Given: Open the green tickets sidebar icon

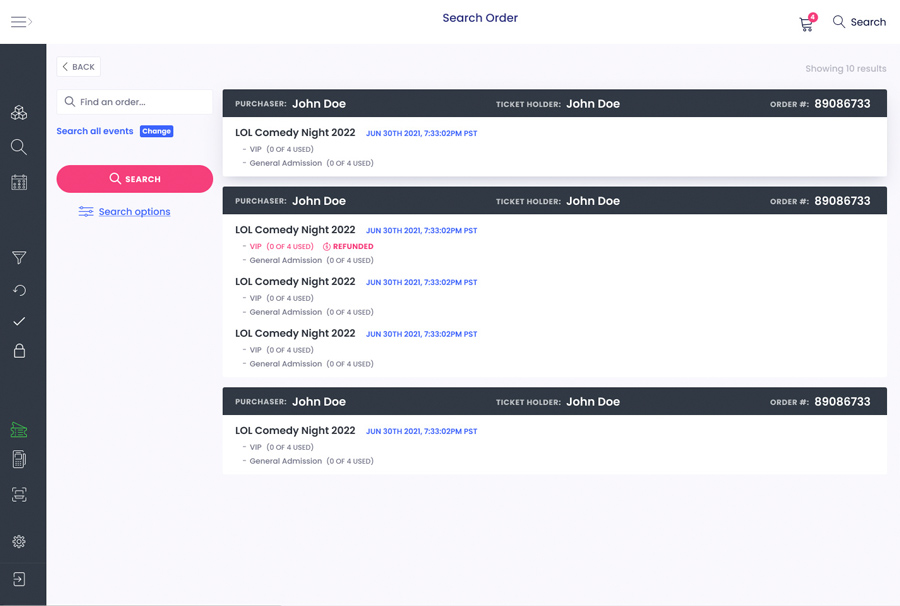Looking at the screenshot, I should point(19,430).
